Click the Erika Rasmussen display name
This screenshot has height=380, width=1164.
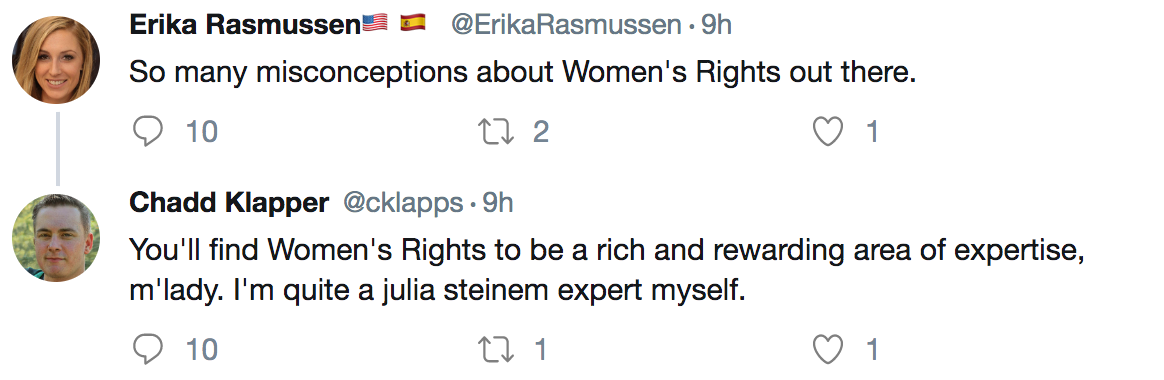245,24
